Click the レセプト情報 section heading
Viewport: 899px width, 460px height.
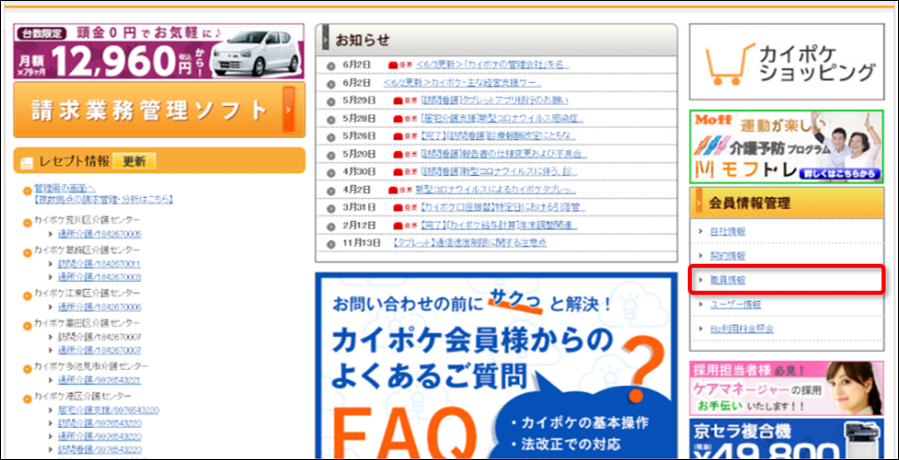click(x=74, y=161)
